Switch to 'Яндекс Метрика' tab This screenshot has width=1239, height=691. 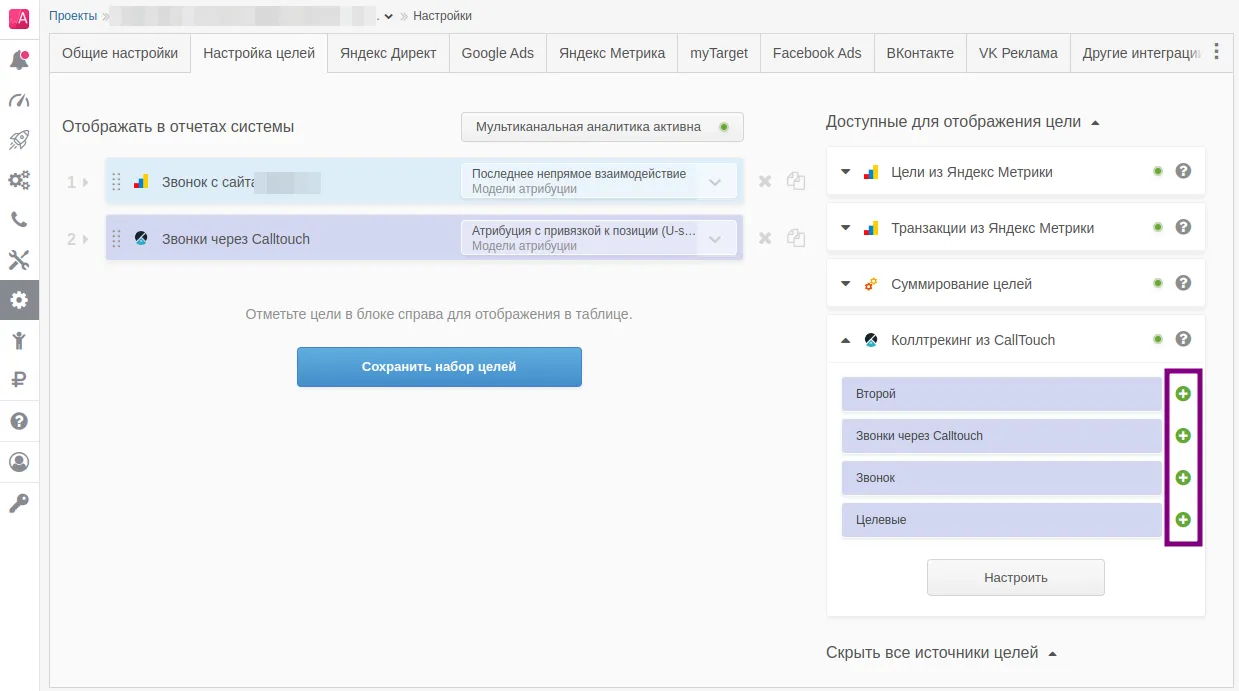pyautogui.click(x=612, y=53)
